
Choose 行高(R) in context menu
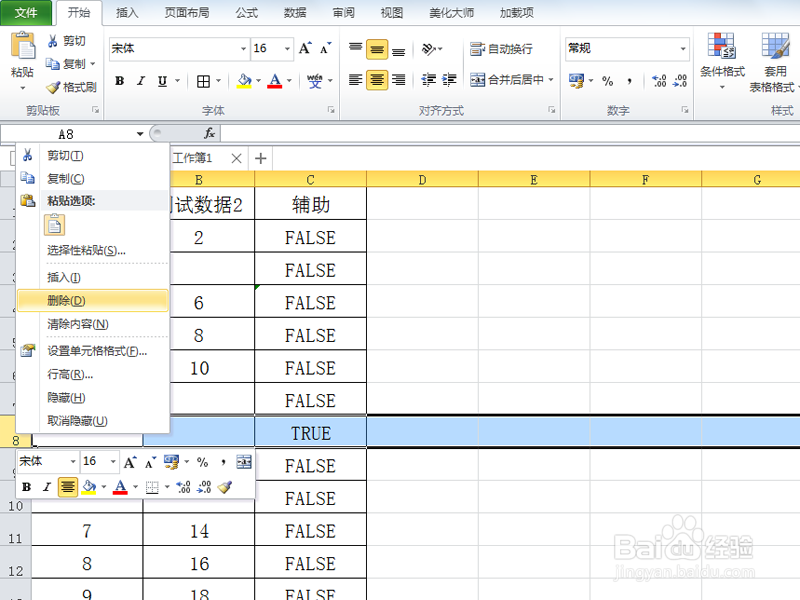tap(93, 374)
